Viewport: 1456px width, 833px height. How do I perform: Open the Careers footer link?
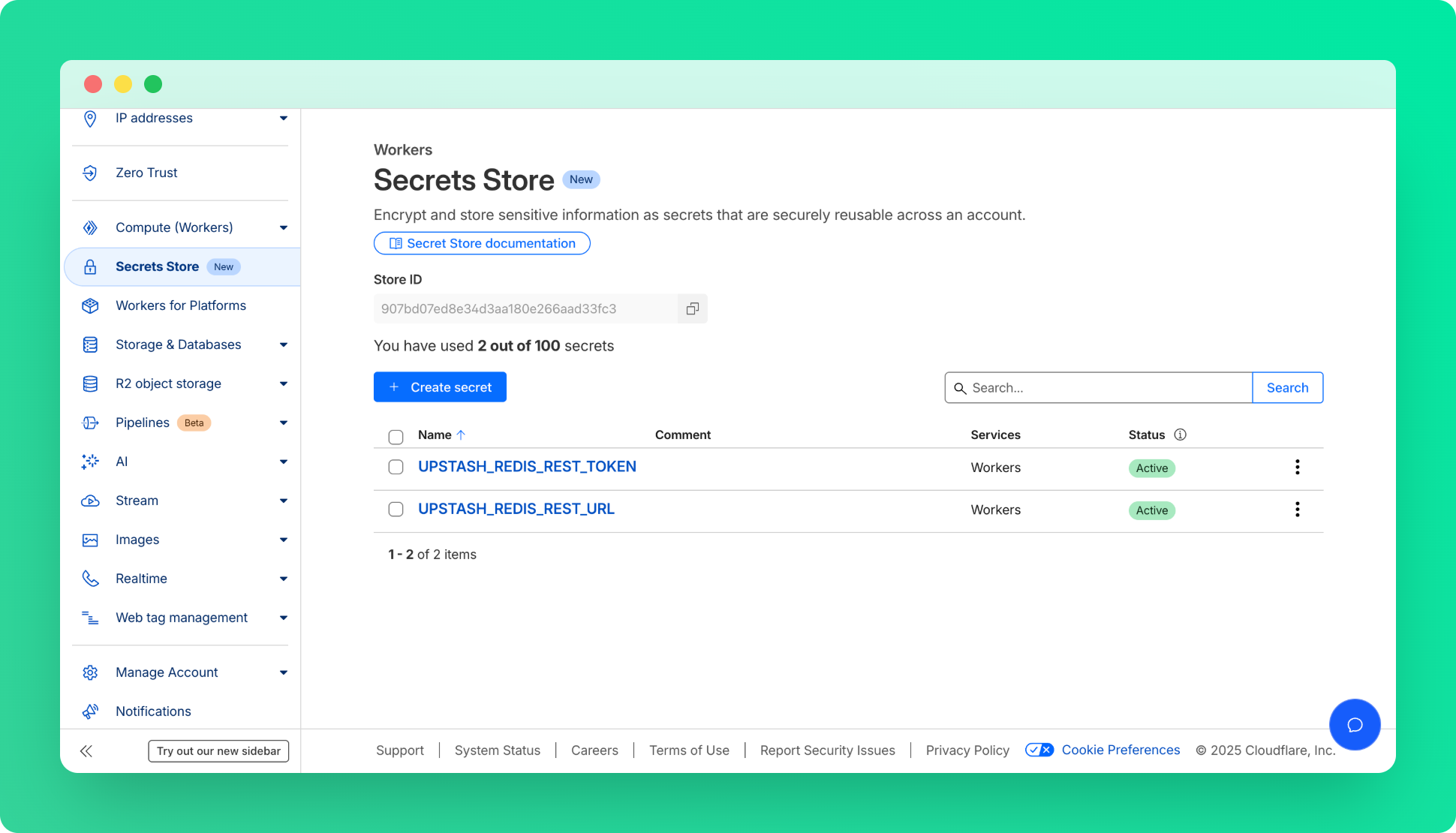click(x=594, y=750)
